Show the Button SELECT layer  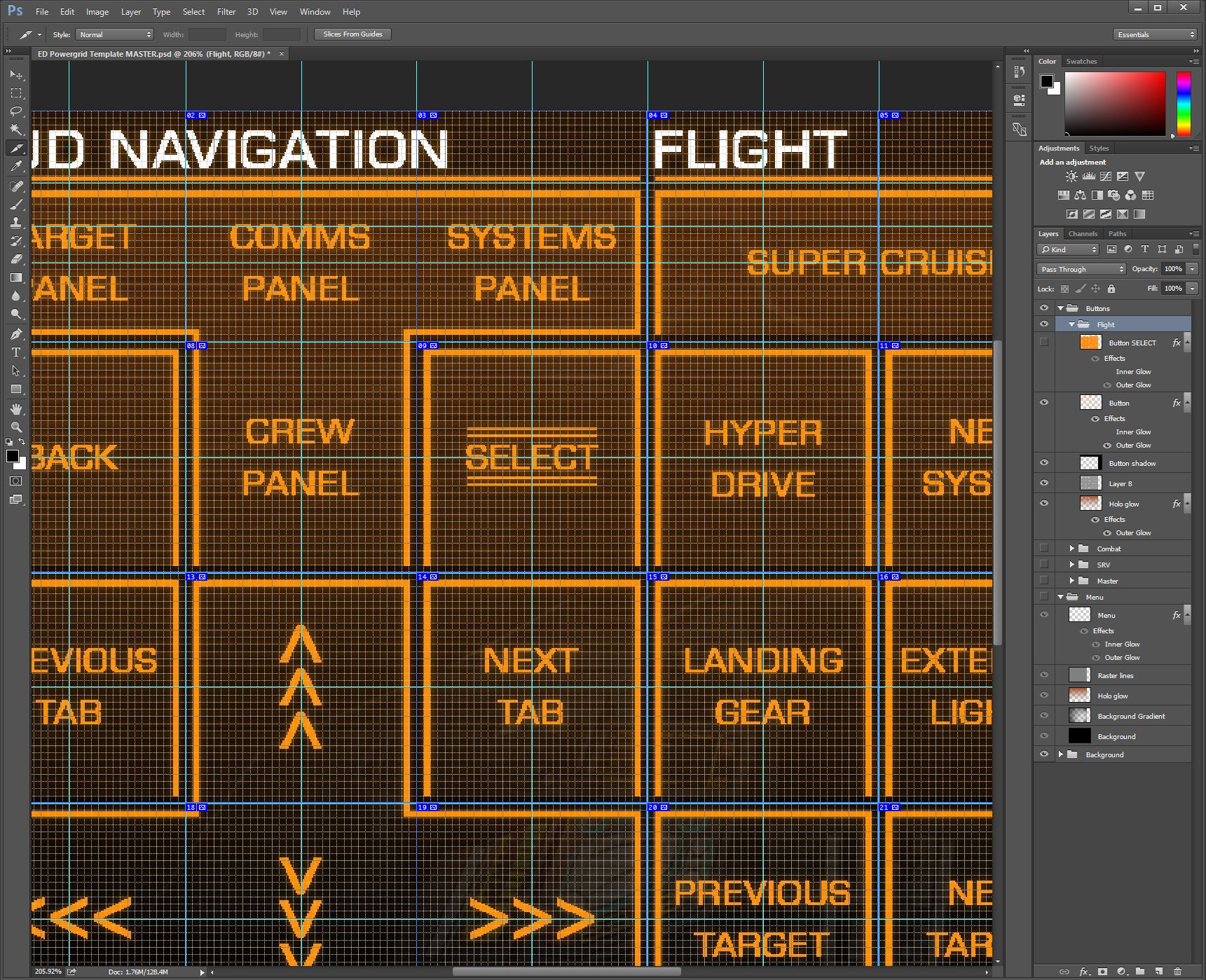1044,343
